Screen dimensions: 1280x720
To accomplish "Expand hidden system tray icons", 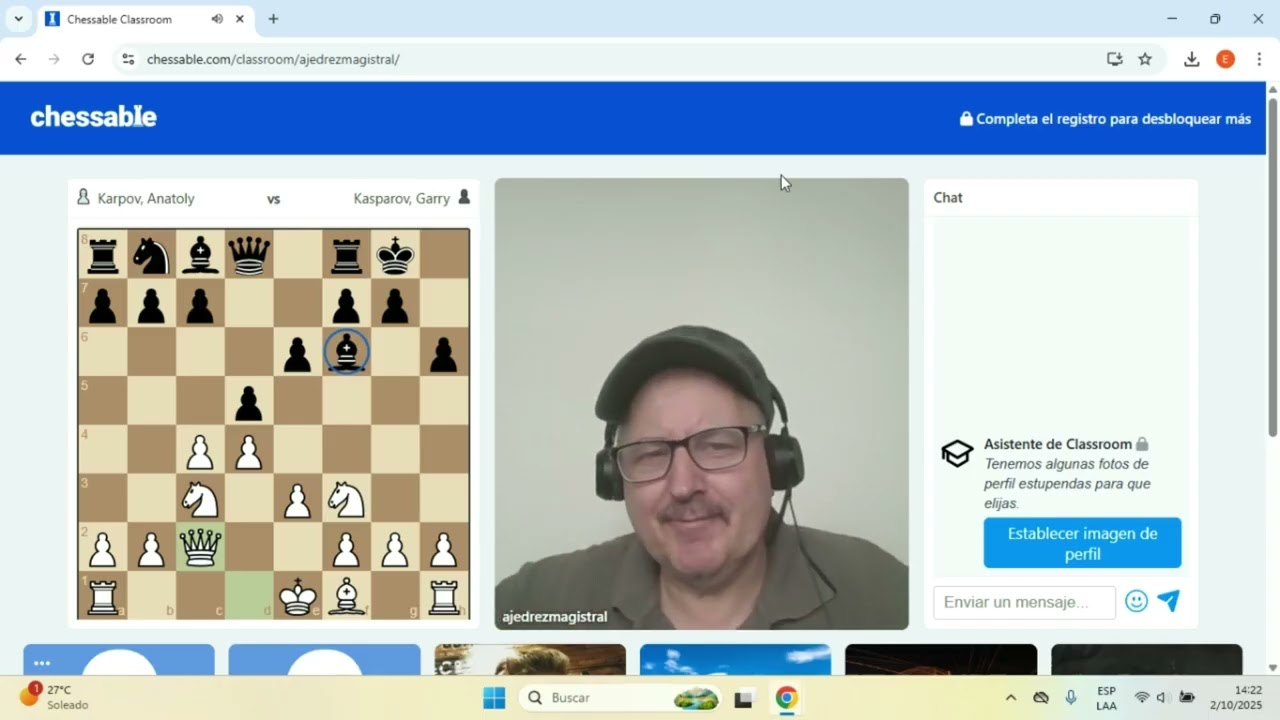I will pos(1011,697).
